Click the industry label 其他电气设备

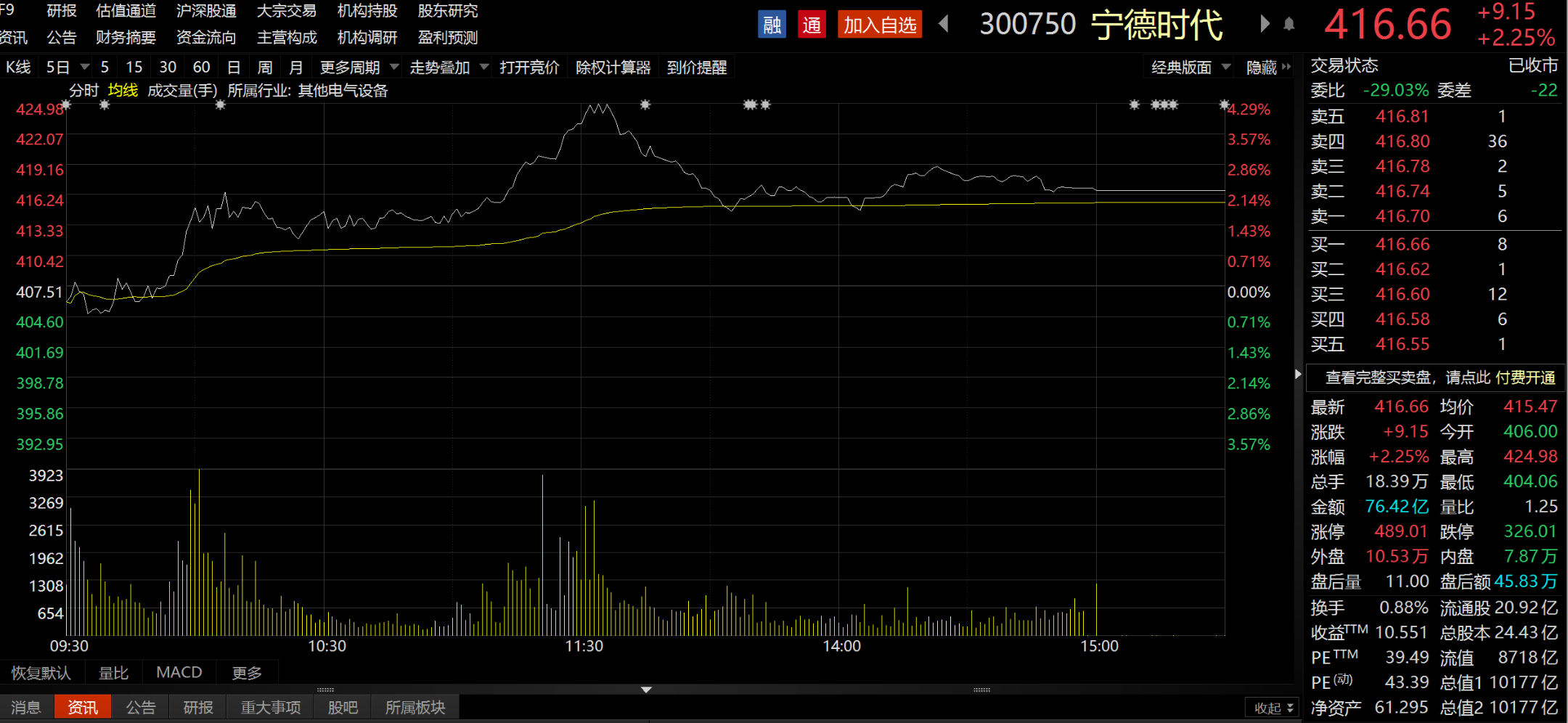pos(343,91)
